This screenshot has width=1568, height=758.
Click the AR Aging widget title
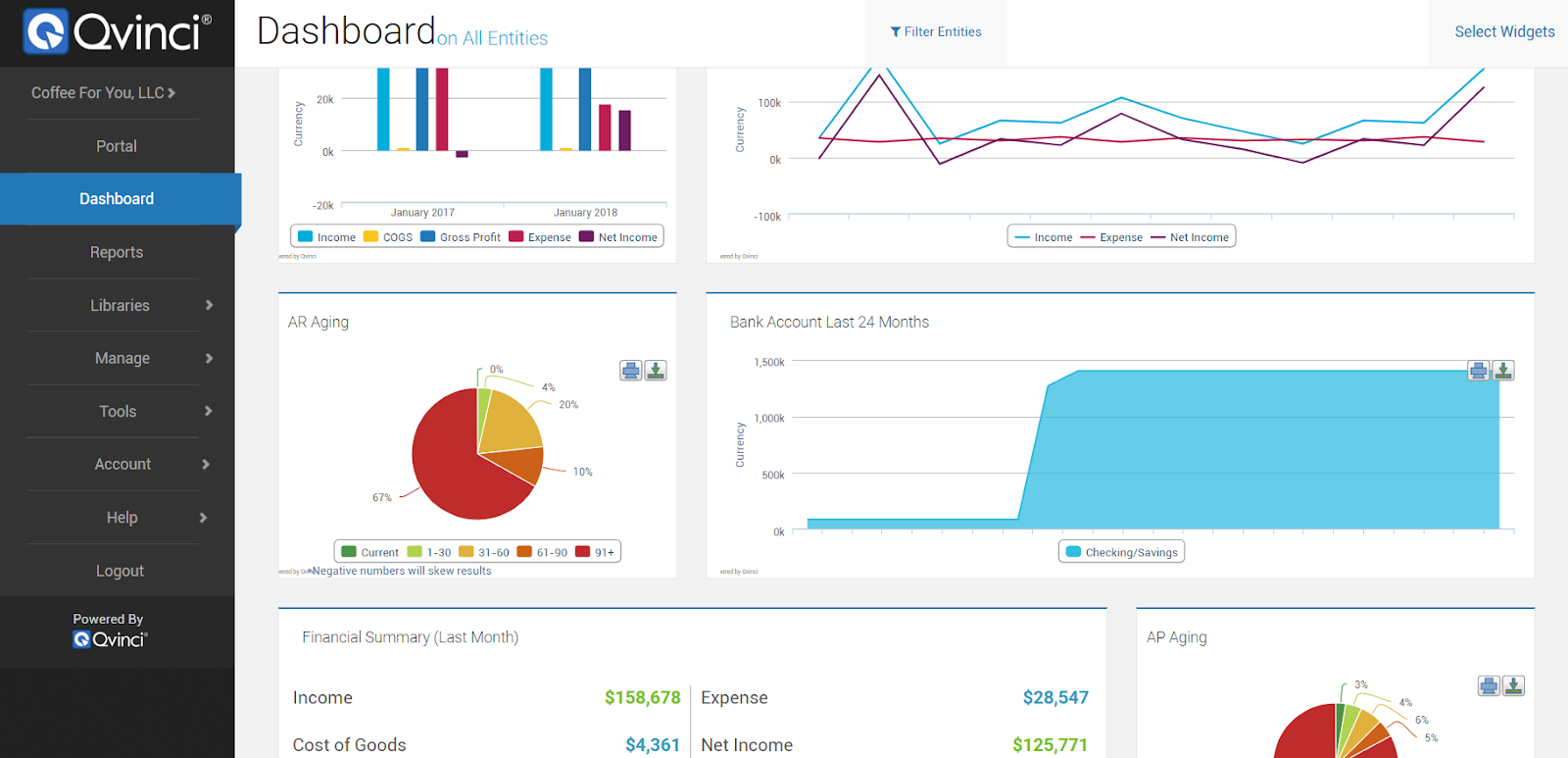coord(318,322)
